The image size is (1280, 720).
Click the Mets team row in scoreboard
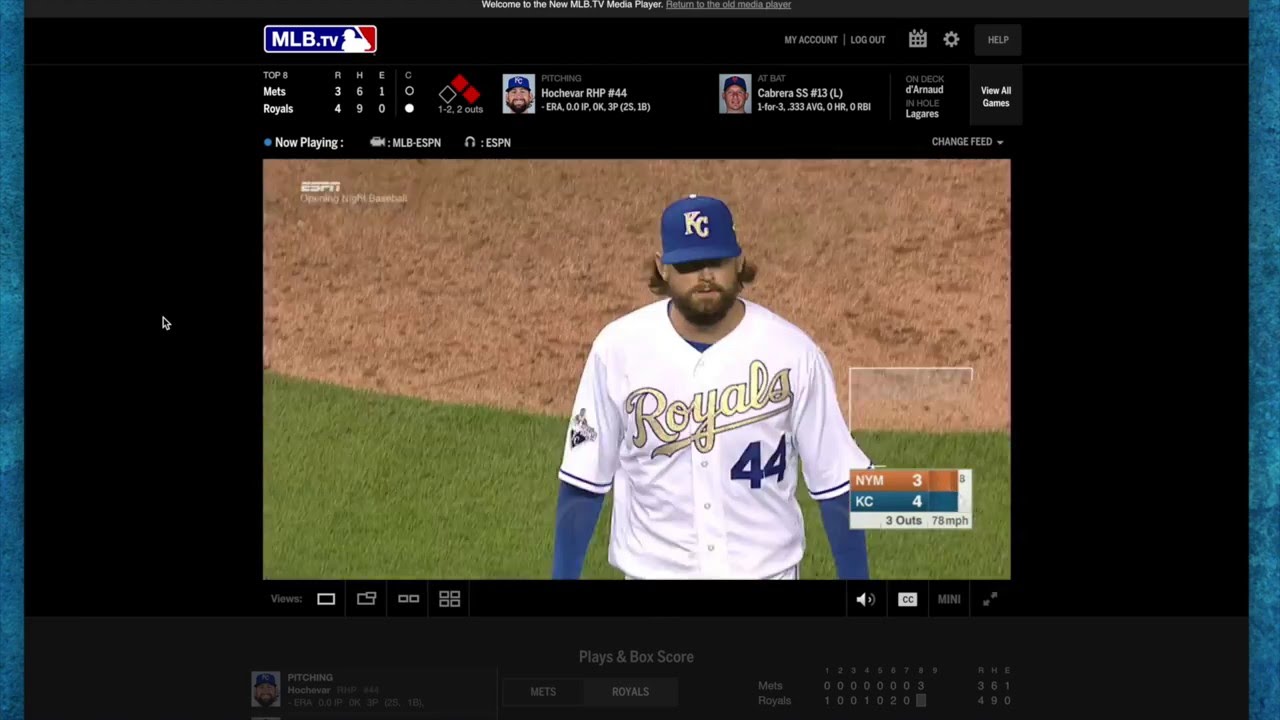(x=326, y=91)
